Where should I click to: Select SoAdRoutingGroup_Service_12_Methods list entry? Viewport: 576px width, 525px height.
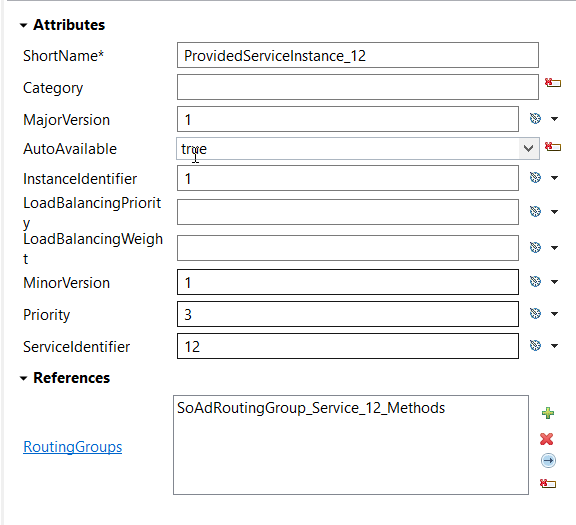[311, 408]
